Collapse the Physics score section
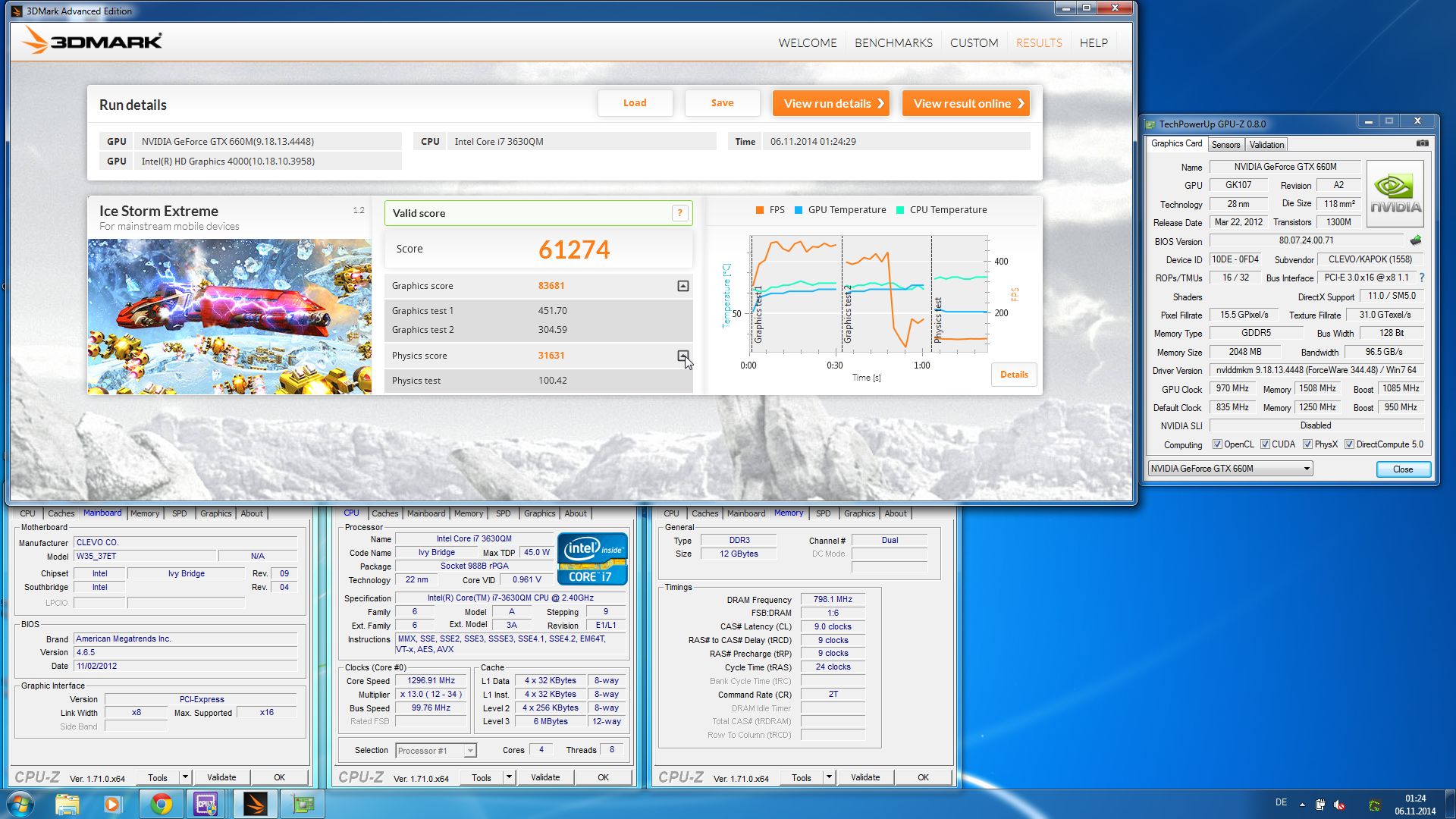 683,356
